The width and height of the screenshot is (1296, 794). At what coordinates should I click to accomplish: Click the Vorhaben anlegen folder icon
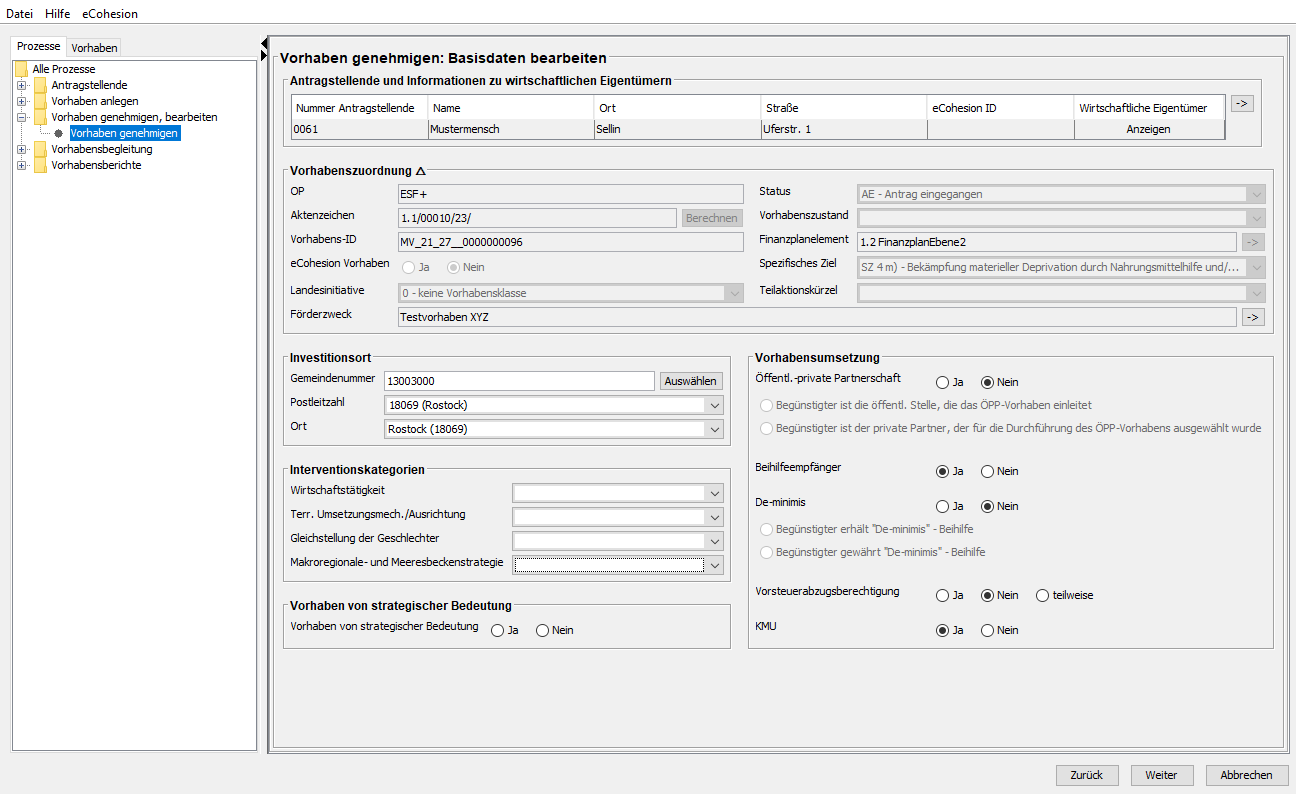coord(40,101)
